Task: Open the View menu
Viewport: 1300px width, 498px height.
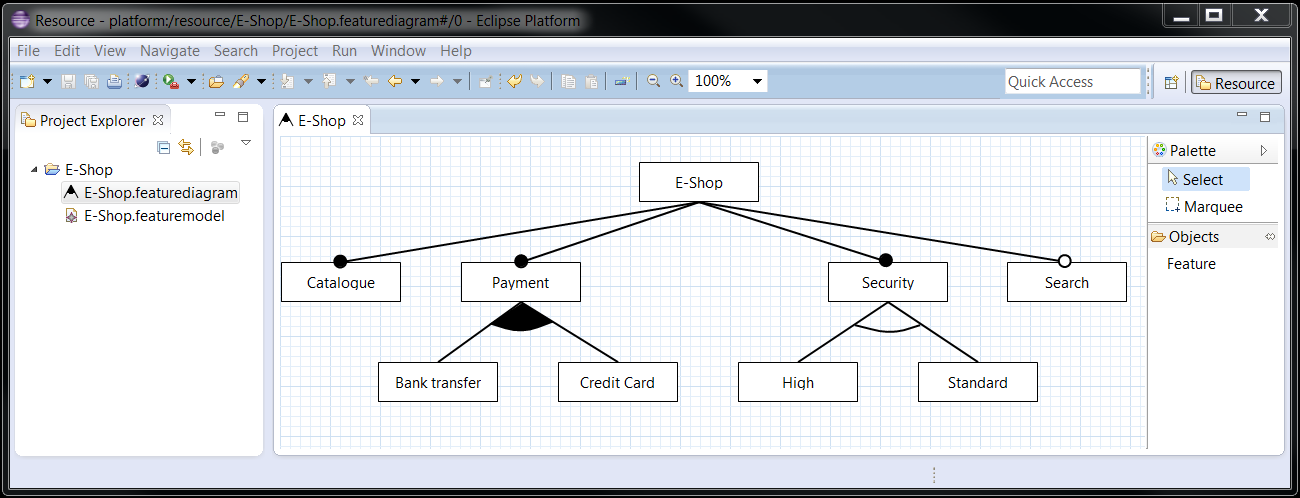Action: 110,51
